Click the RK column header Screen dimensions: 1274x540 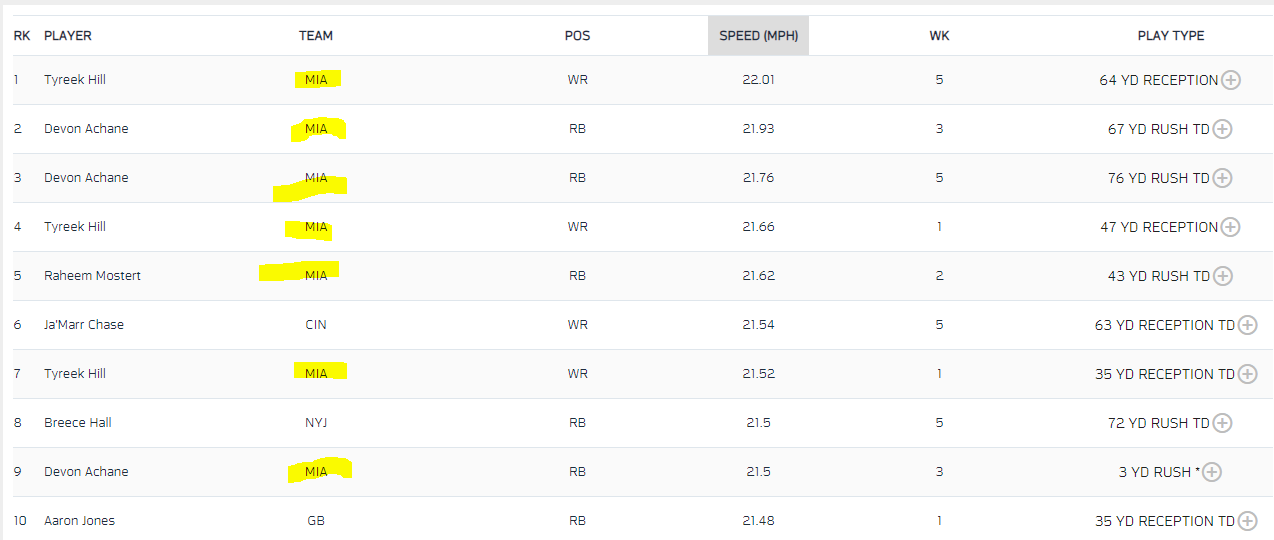pyautogui.click(x=21, y=35)
